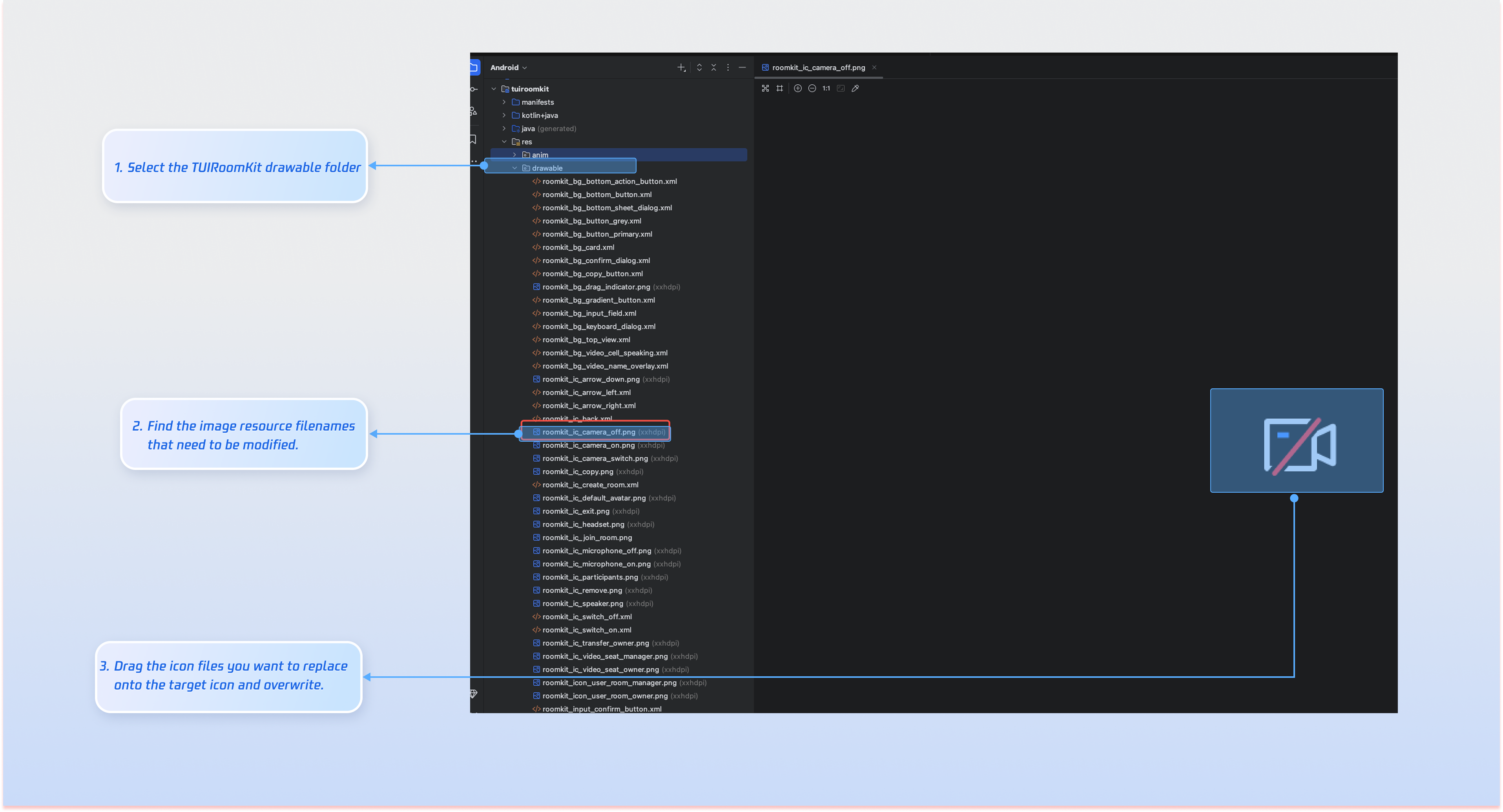
Task: Select roomkit_ic_camera_switch.png in the tree
Action: tap(605, 459)
